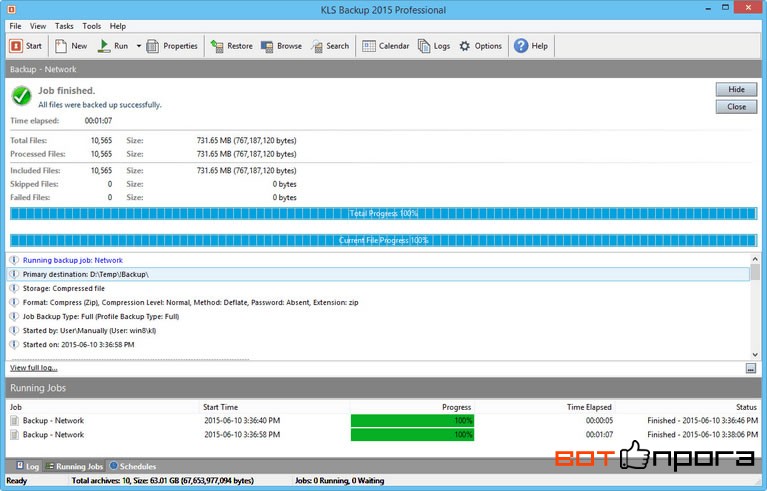Click the Start Time column header
The image size is (767, 491).
pos(276,407)
